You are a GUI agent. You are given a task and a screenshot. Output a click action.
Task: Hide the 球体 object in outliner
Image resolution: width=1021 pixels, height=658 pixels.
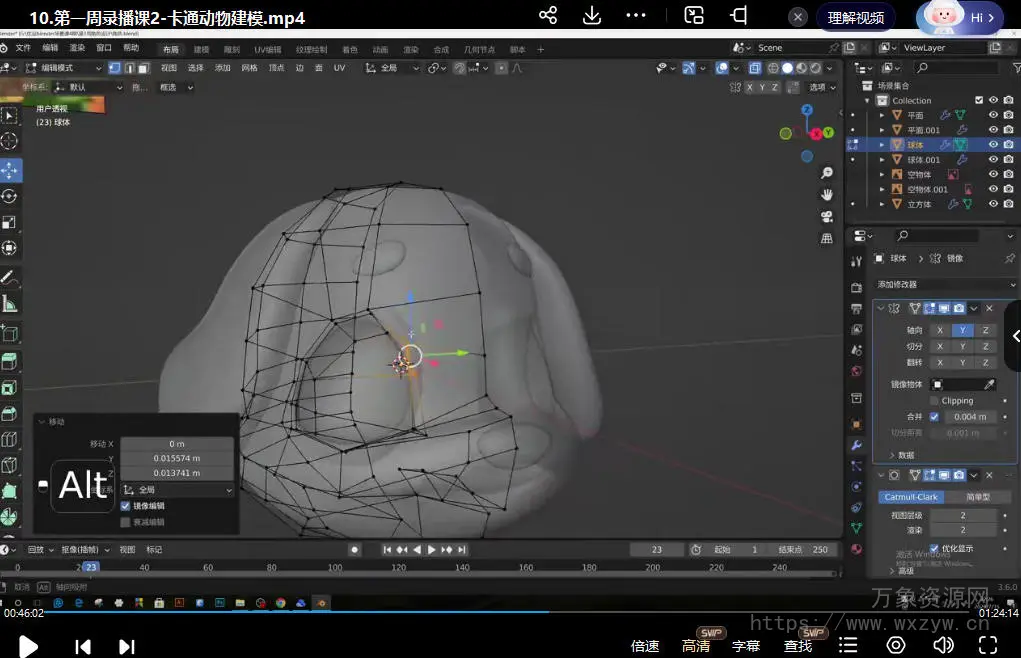coord(993,145)
